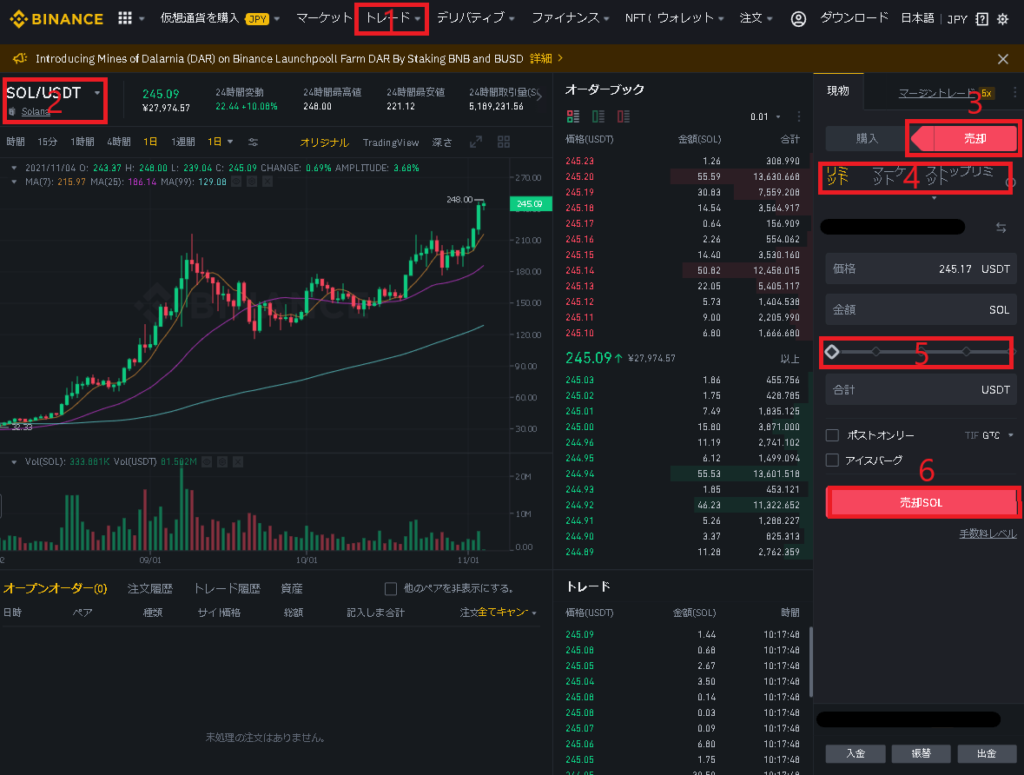Viewport: 1024px width, 775px height.
Task: Collapse the Vol indicator row arrow
Action: click(x=14, y=462)
